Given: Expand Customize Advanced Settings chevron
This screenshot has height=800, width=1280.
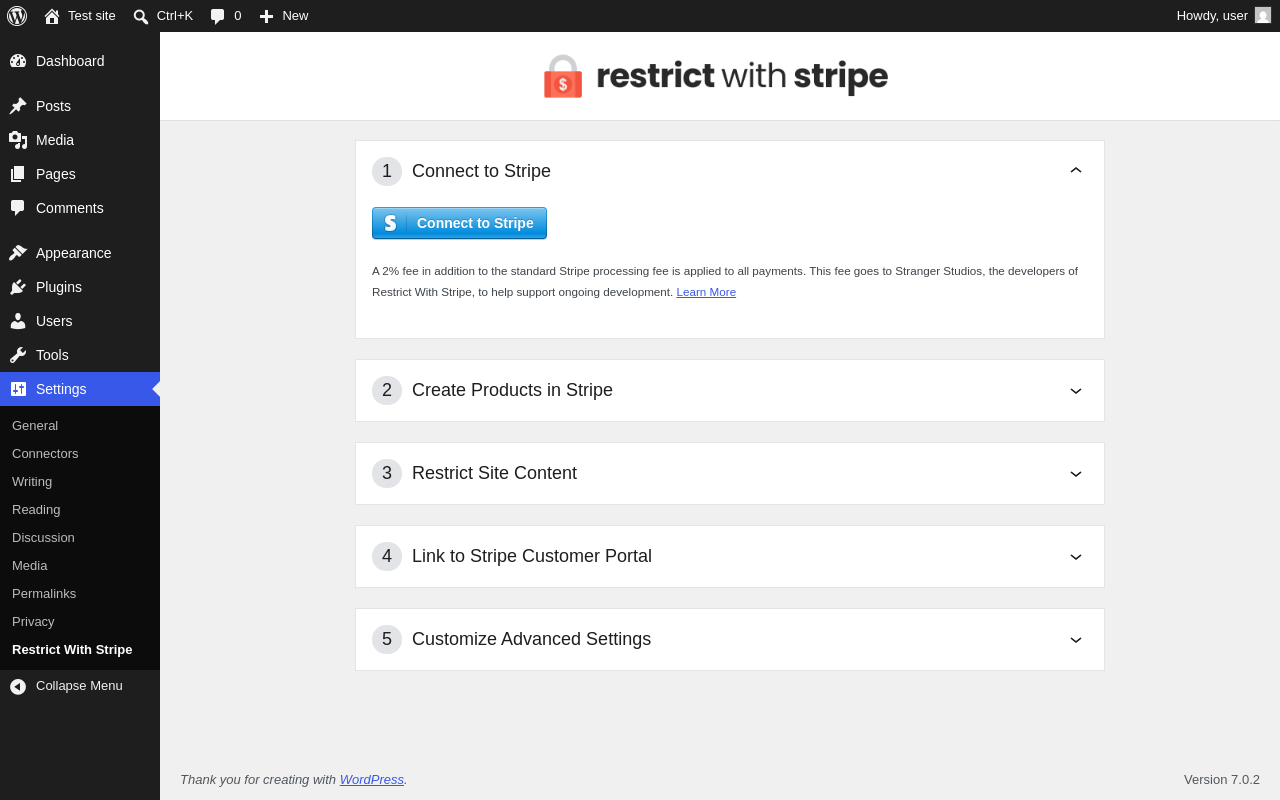Looking at the screenshot, I should [1076, 640].
